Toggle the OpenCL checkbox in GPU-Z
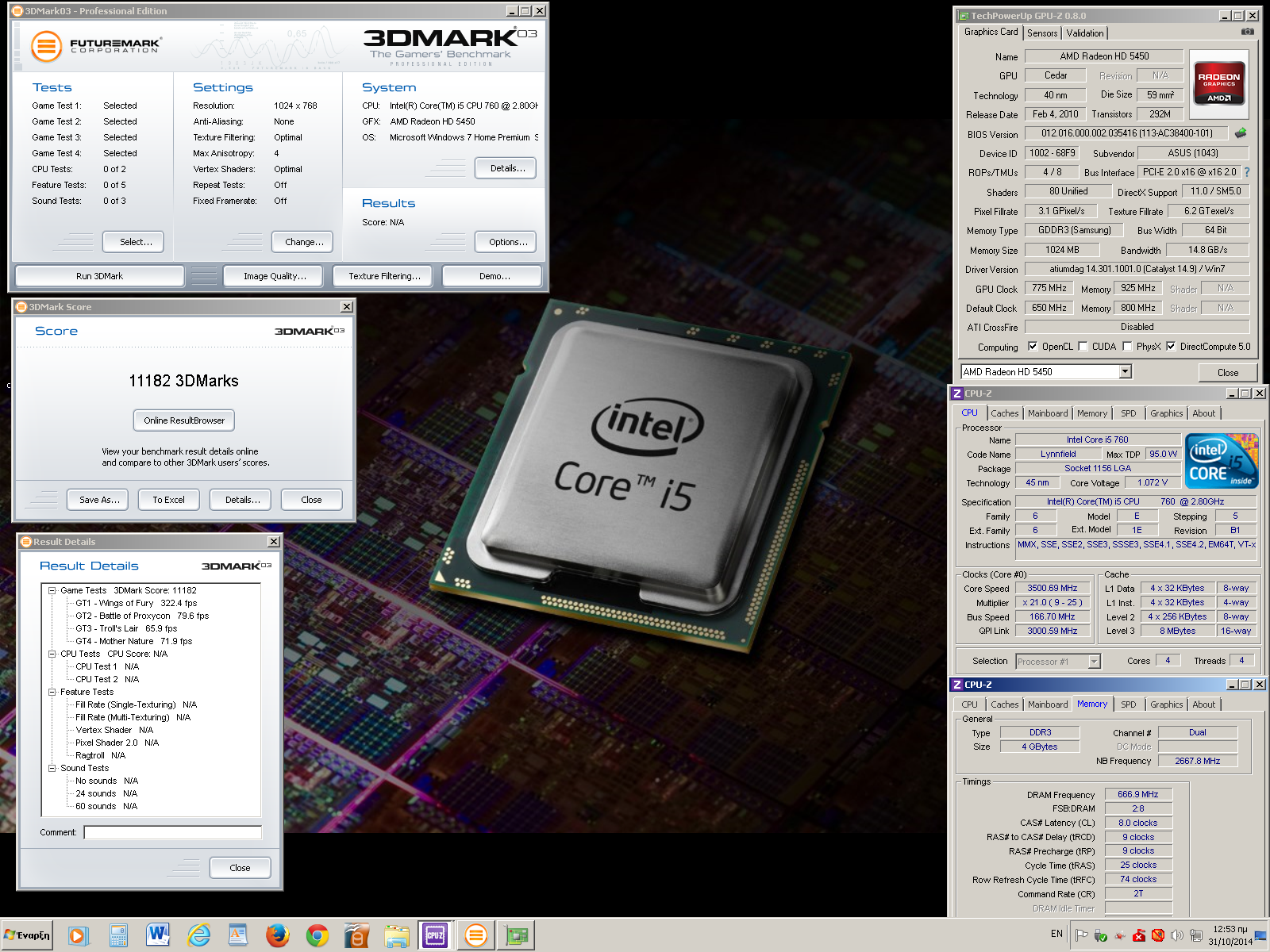 [1033, 346]
